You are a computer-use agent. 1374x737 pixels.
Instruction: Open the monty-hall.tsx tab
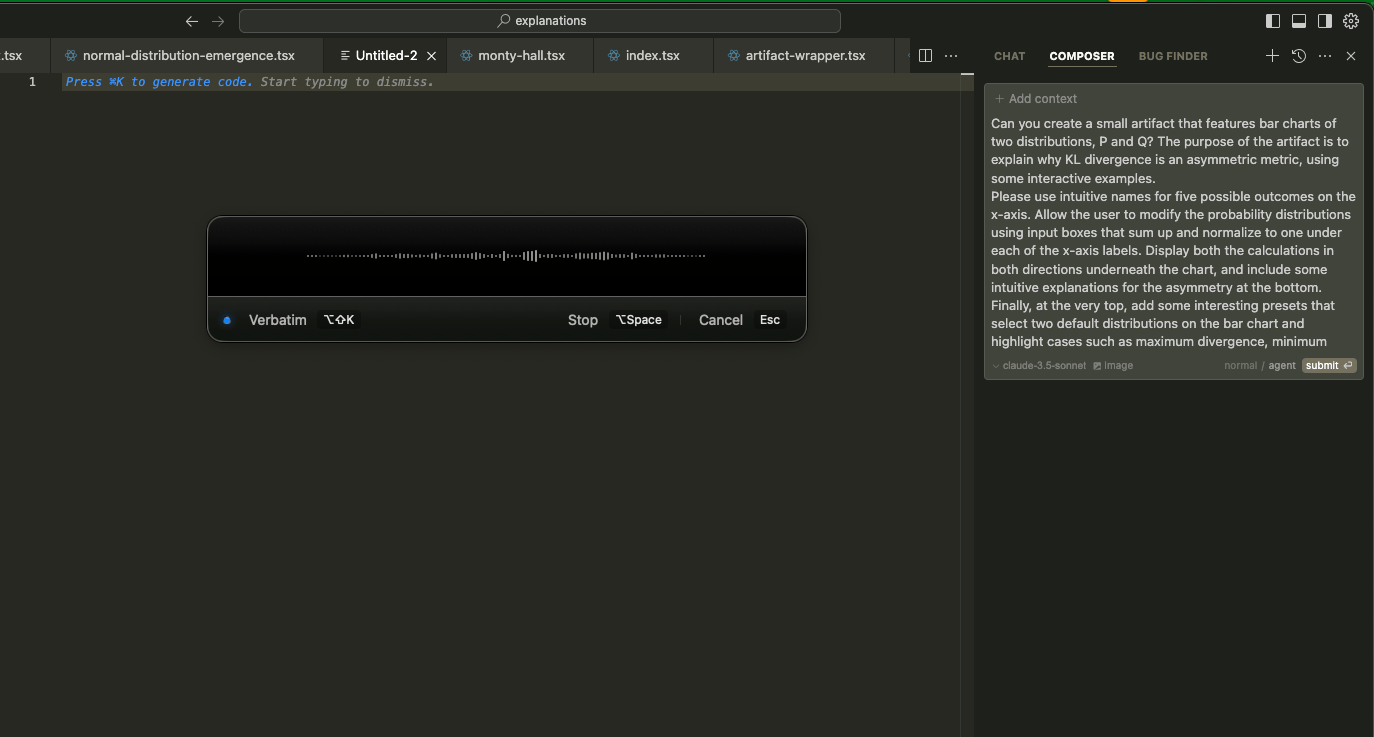[521, 56]
